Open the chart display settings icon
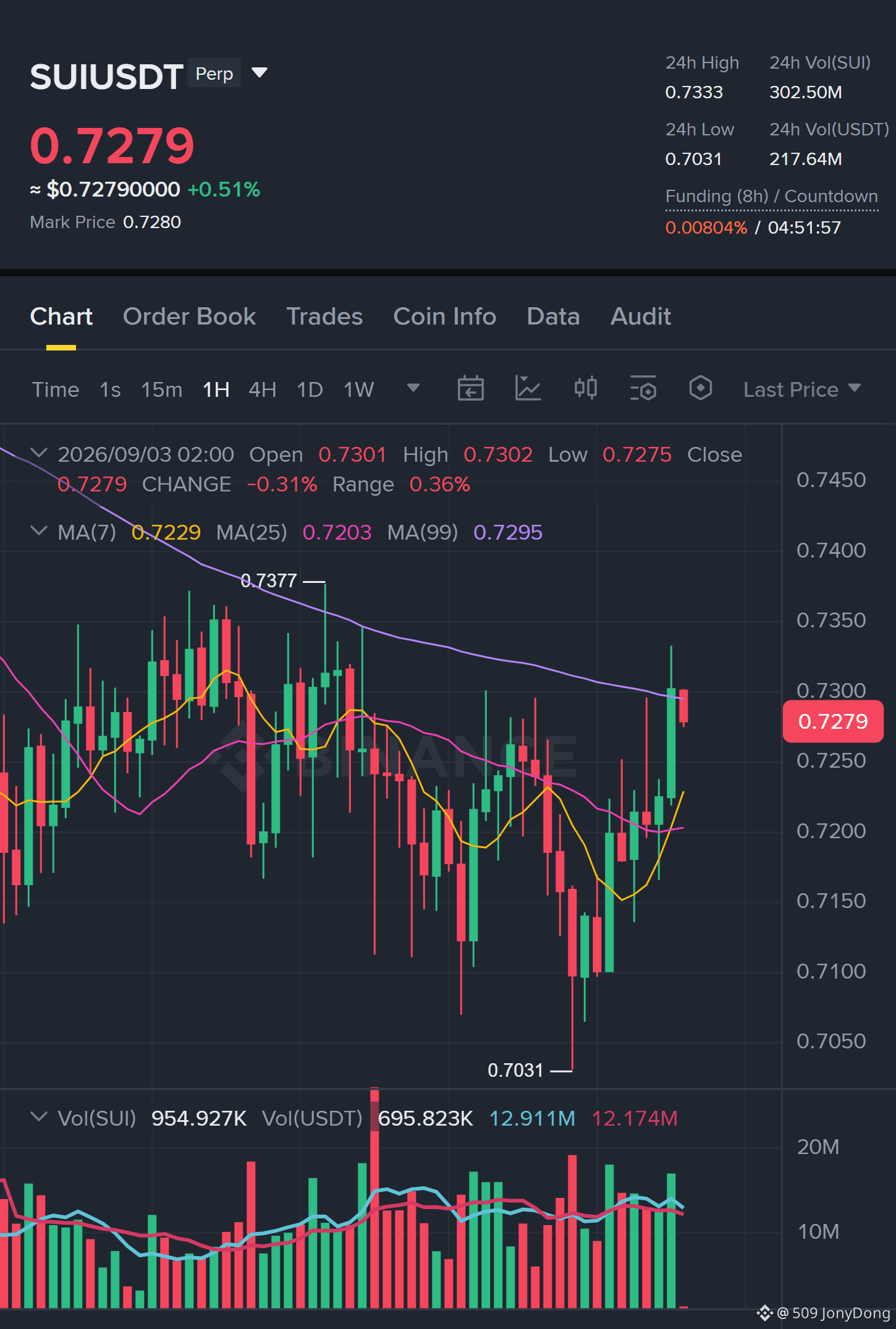Screen dimensions: 896x1329 [643, 389]
